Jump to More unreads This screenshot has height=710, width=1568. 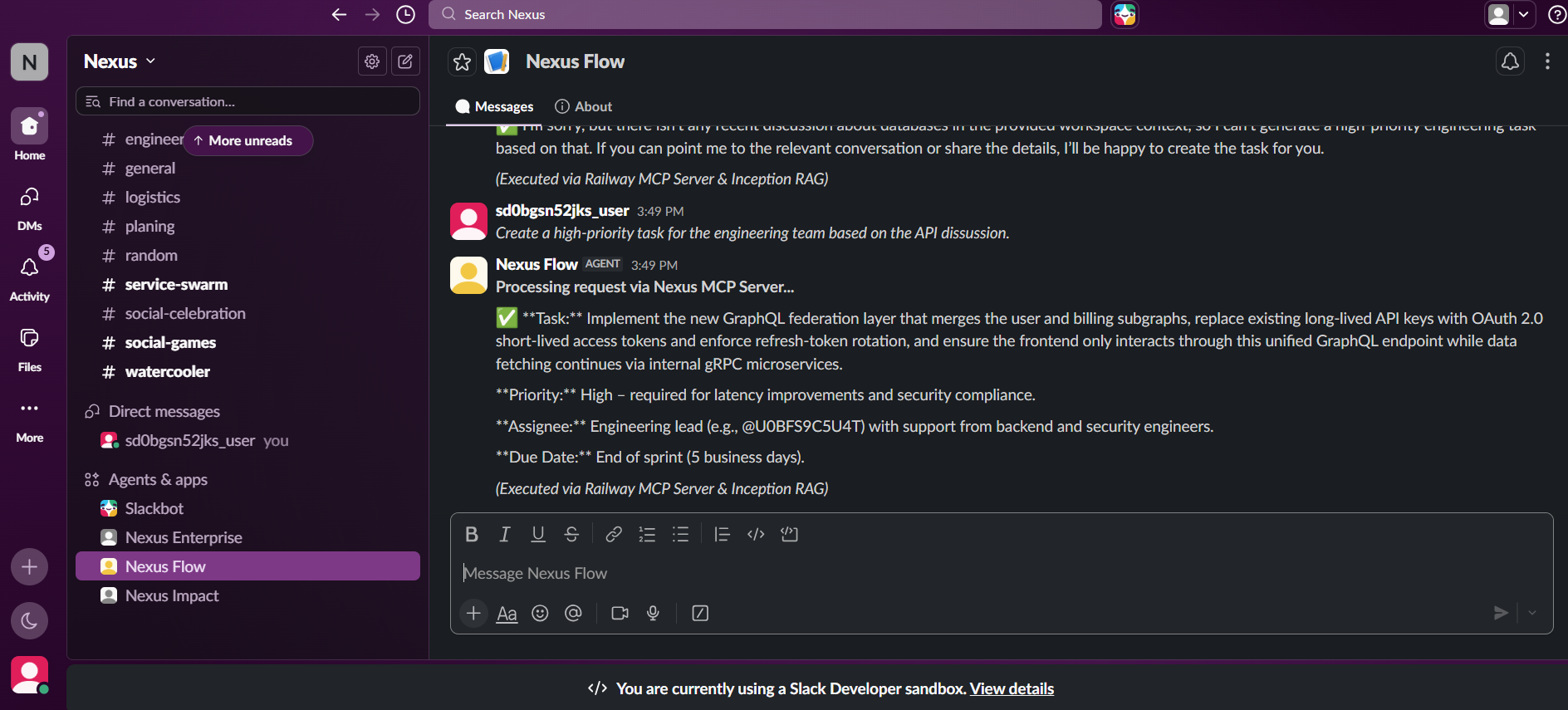point(247,140)
